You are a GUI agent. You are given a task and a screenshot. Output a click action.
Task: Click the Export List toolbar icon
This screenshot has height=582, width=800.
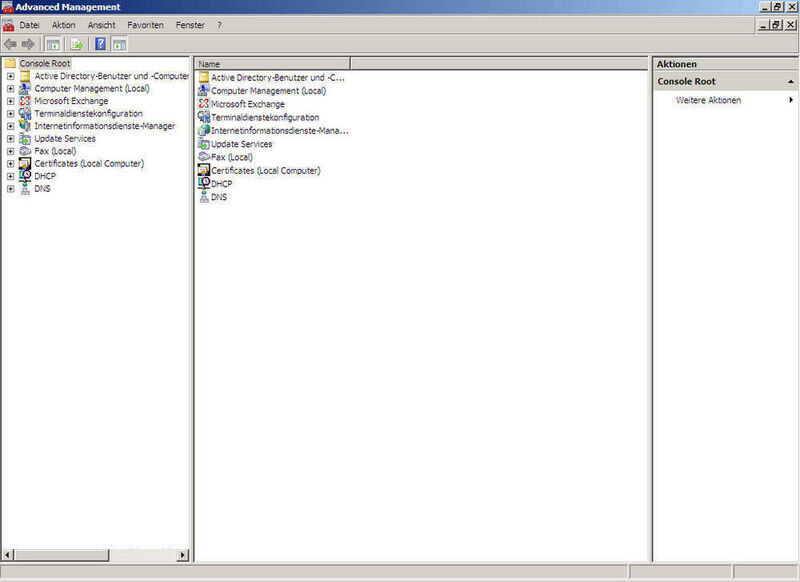(76, 44)
